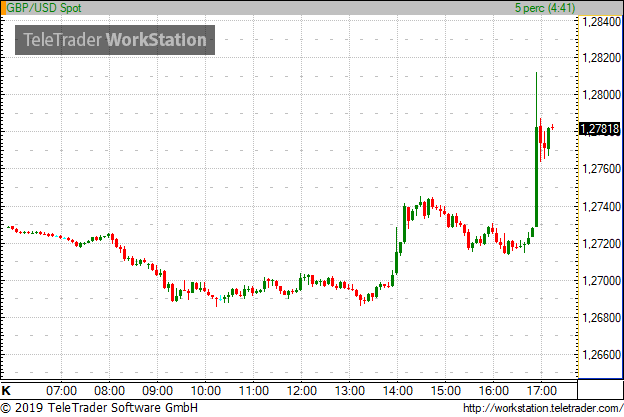The height and width of the screenshot is (417, 624).
Task: Click the 14:00 time axis label
Action: (398, 391)
